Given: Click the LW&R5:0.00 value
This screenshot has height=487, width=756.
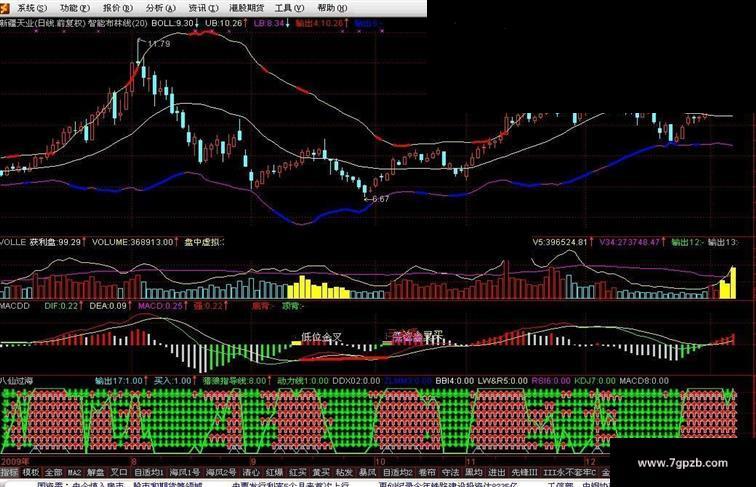Looking at the screenshot, I should [x=502, y=381].
